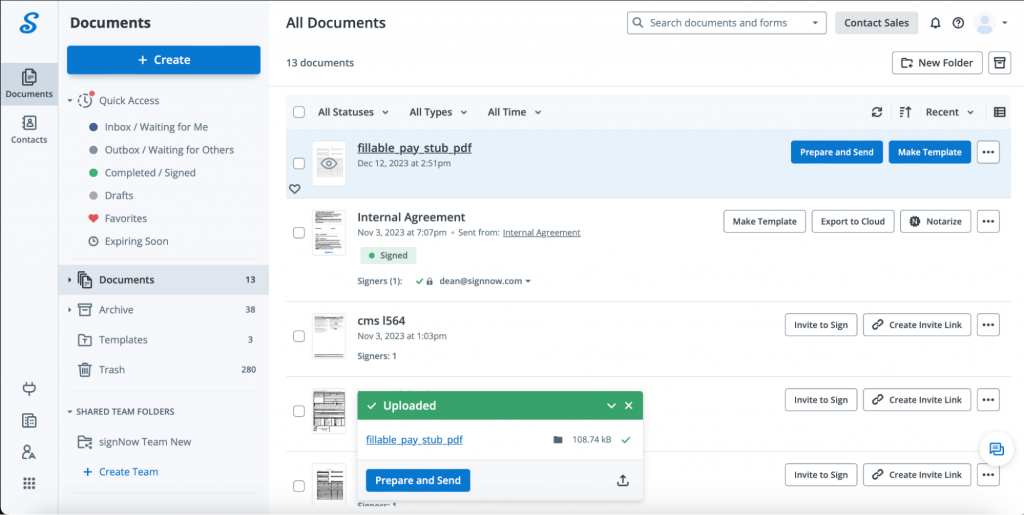
Task: Open the Contacts sidebar tab
Action: pyautogui.click(x=29, y=129)
